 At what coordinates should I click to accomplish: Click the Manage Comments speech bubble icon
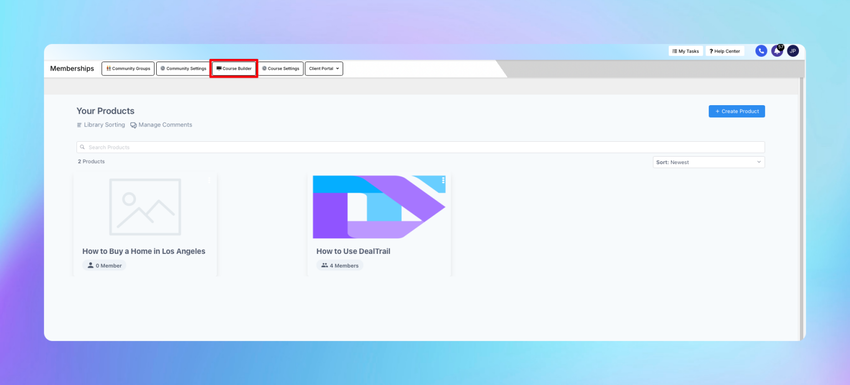(133, 125)
